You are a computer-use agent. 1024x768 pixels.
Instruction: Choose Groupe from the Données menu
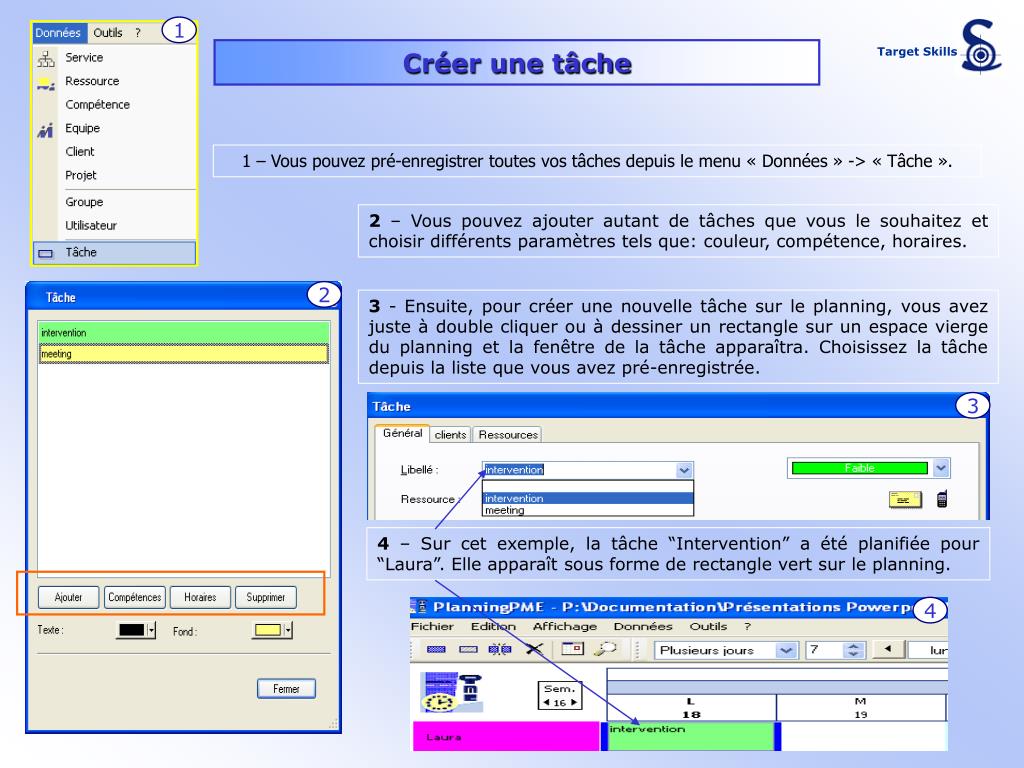115,202
